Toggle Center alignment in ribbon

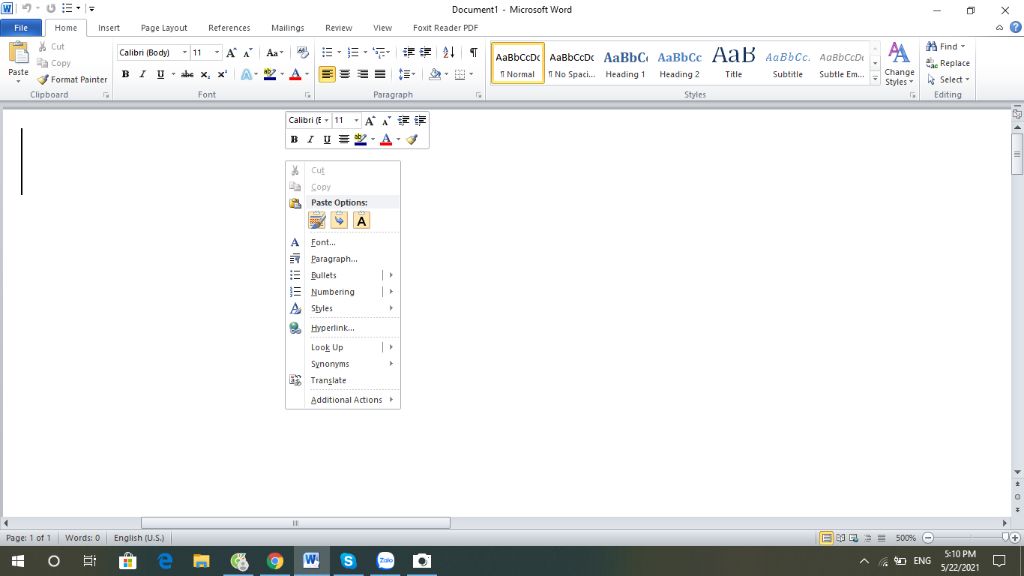[x=345, y=74]
